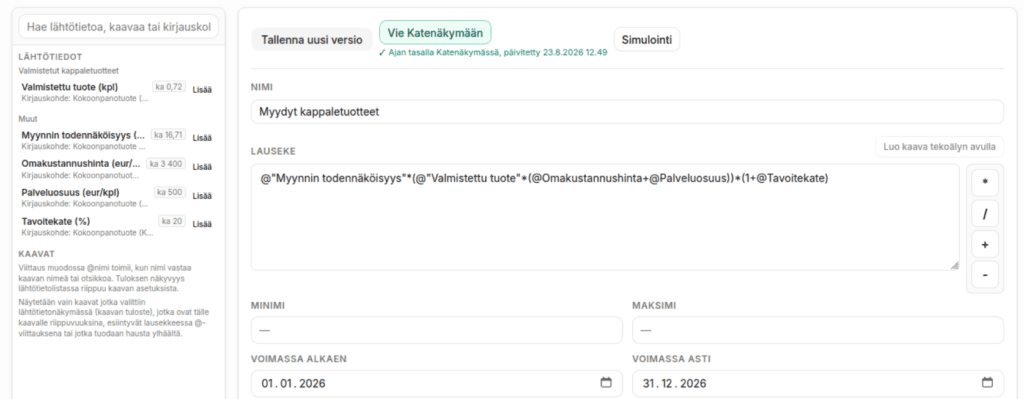
Task: Open calendar picker for Voimassa asti date
Action: (987, 383)
